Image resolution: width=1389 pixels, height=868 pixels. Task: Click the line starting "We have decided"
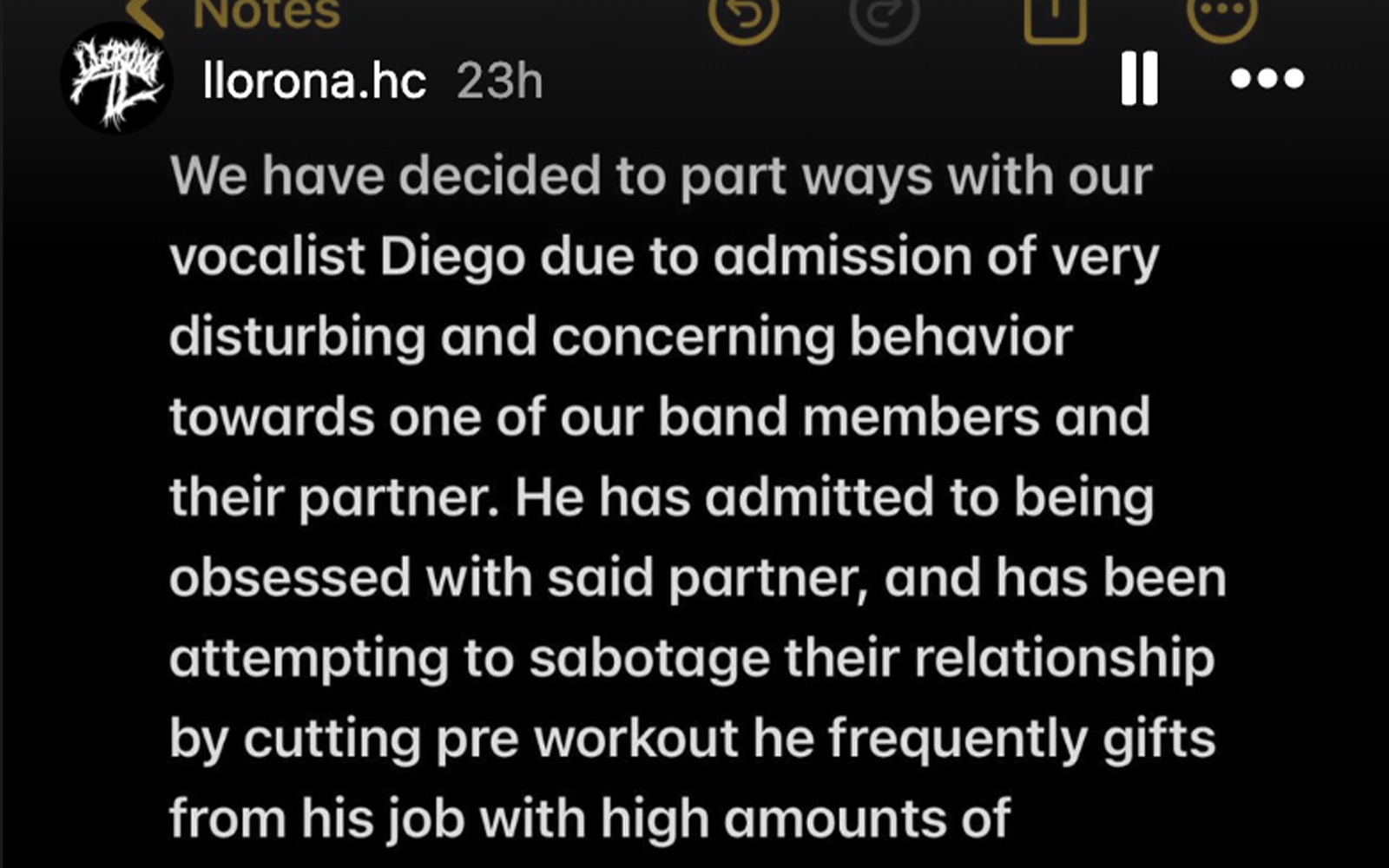pyautogui.click(x=660, y=176)
